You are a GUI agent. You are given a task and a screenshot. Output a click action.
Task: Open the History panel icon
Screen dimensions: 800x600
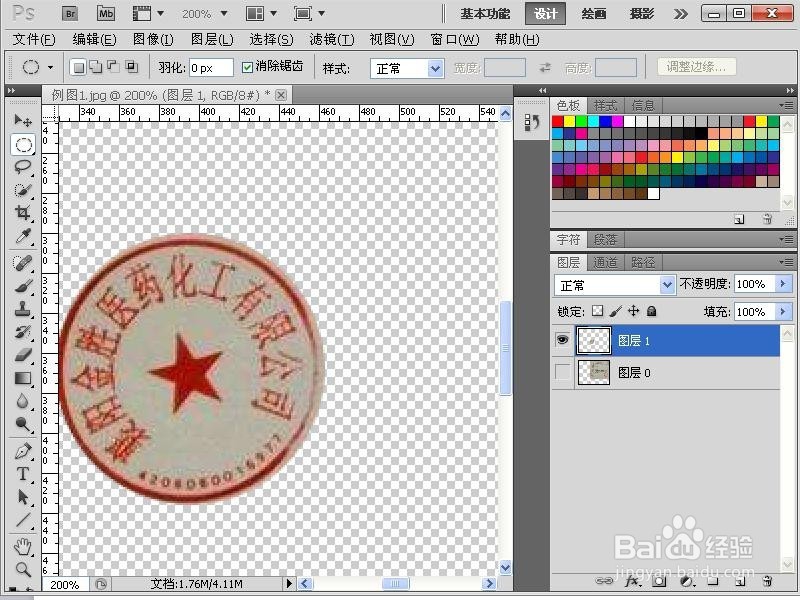click(532, 123)
